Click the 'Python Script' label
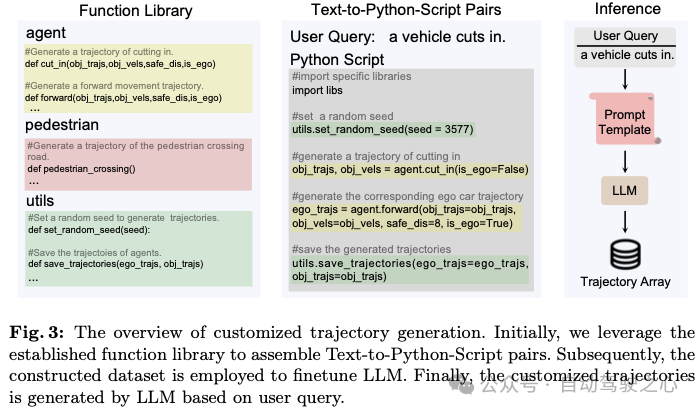This screenshot has height=412, width=700. pyautogui.click(x=337, y=59)
